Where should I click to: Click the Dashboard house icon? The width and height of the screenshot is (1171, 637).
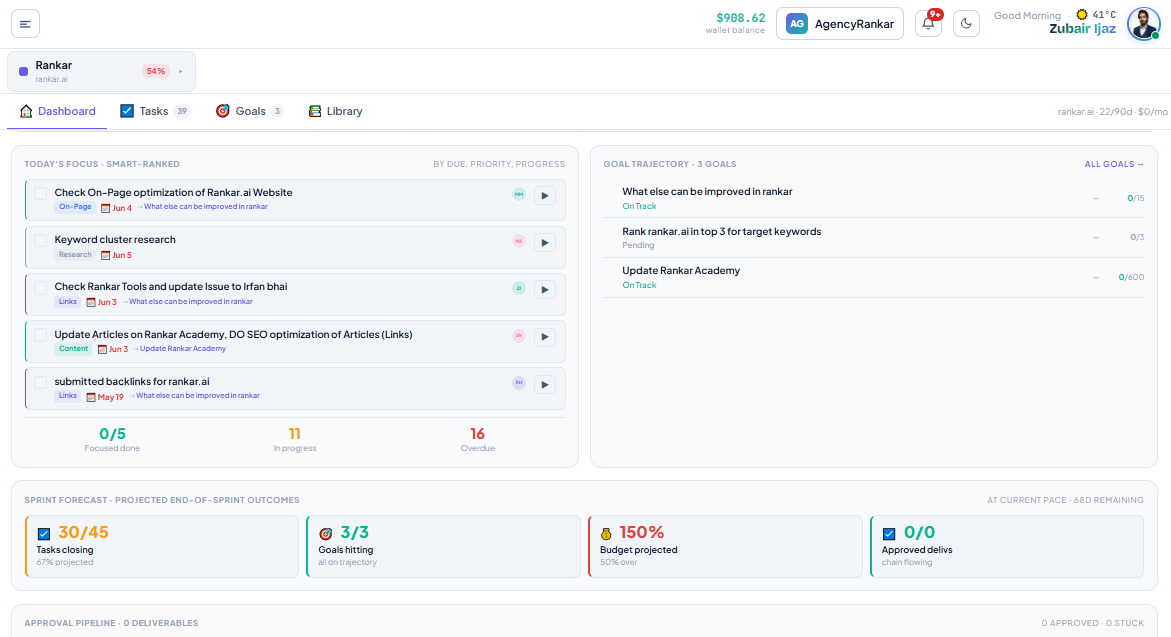(26, 111)
